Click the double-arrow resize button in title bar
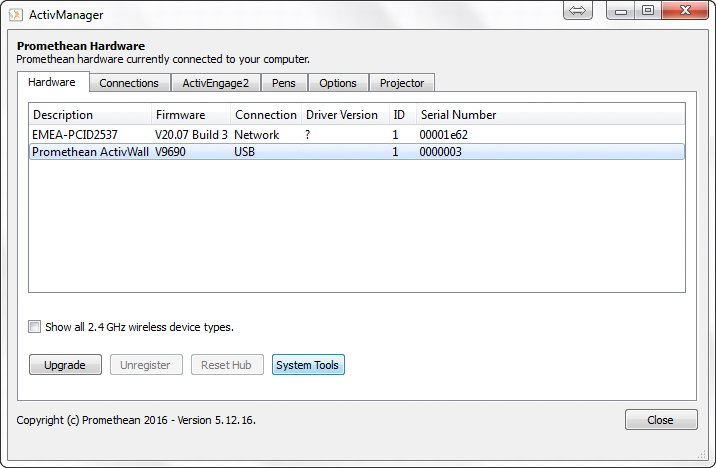This screenshot has height=468, width=716. 578,10
